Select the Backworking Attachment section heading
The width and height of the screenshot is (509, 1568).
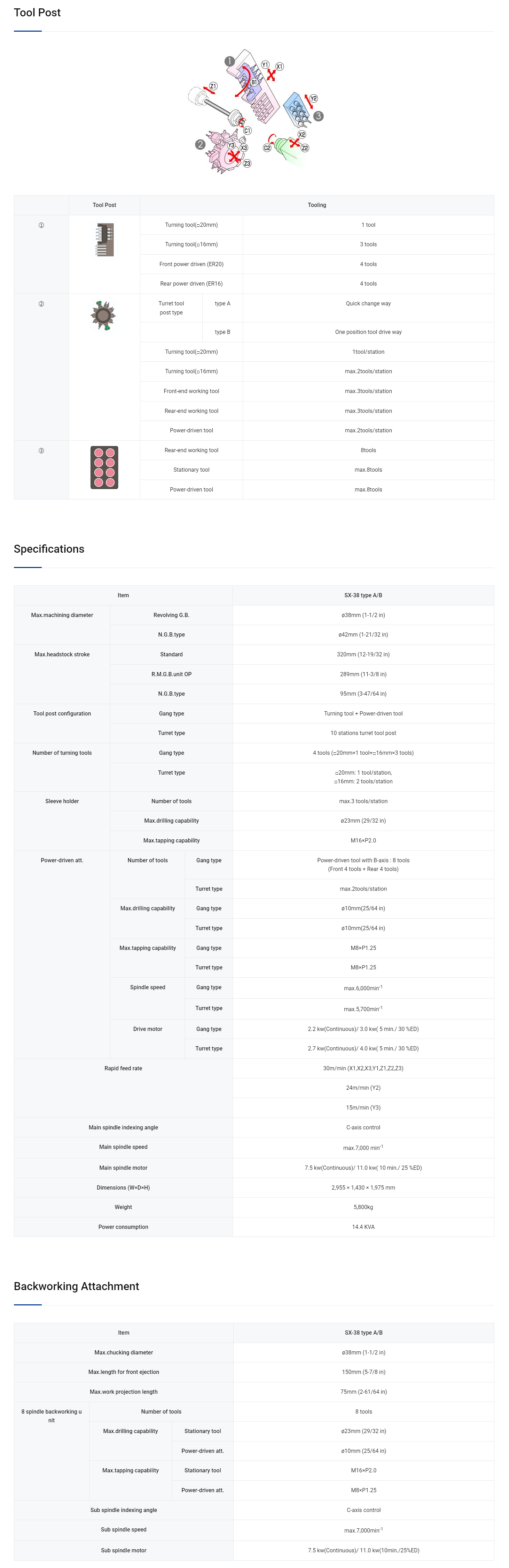point(76,1286)
